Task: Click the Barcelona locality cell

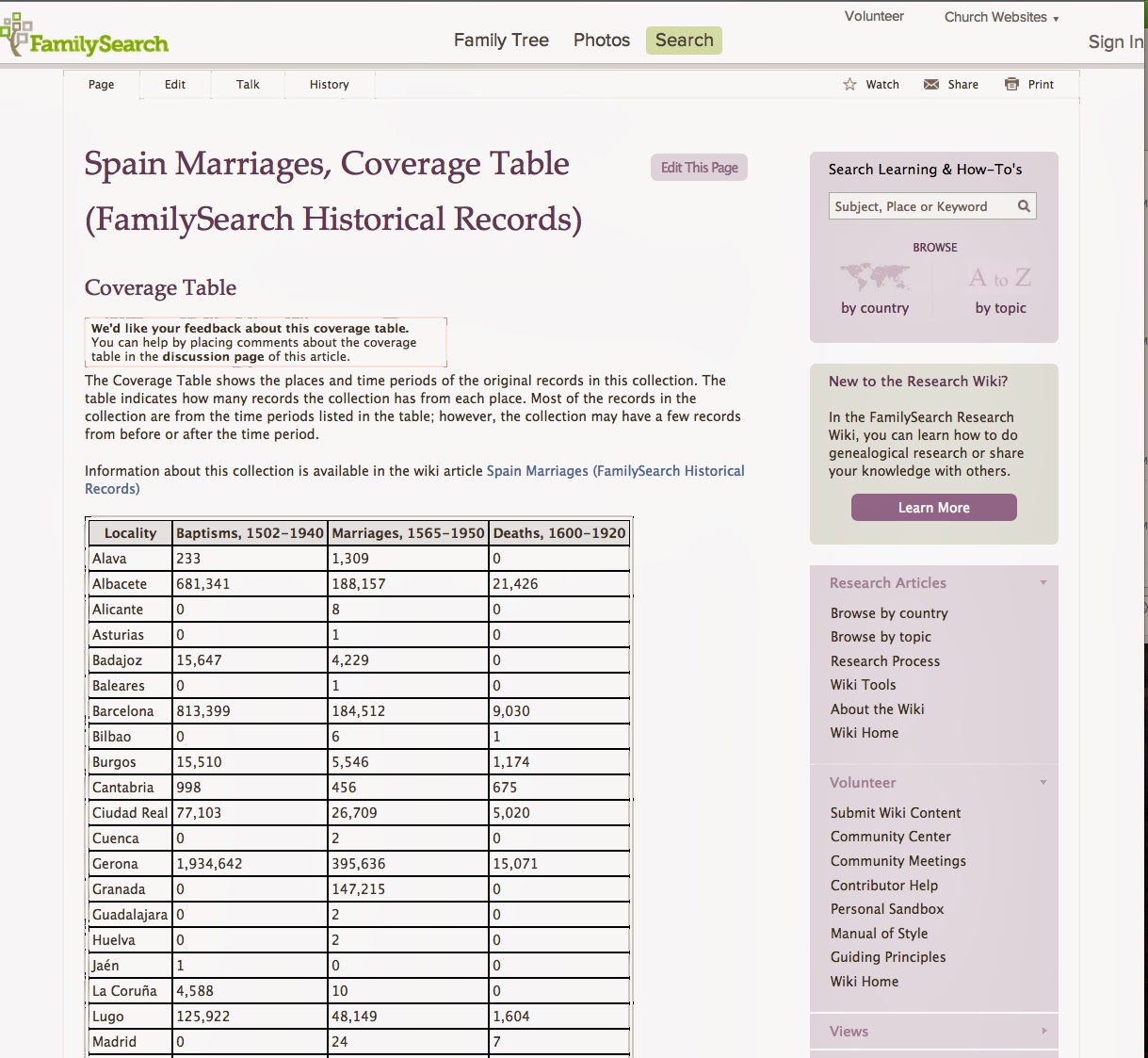Action: (130, 711)
